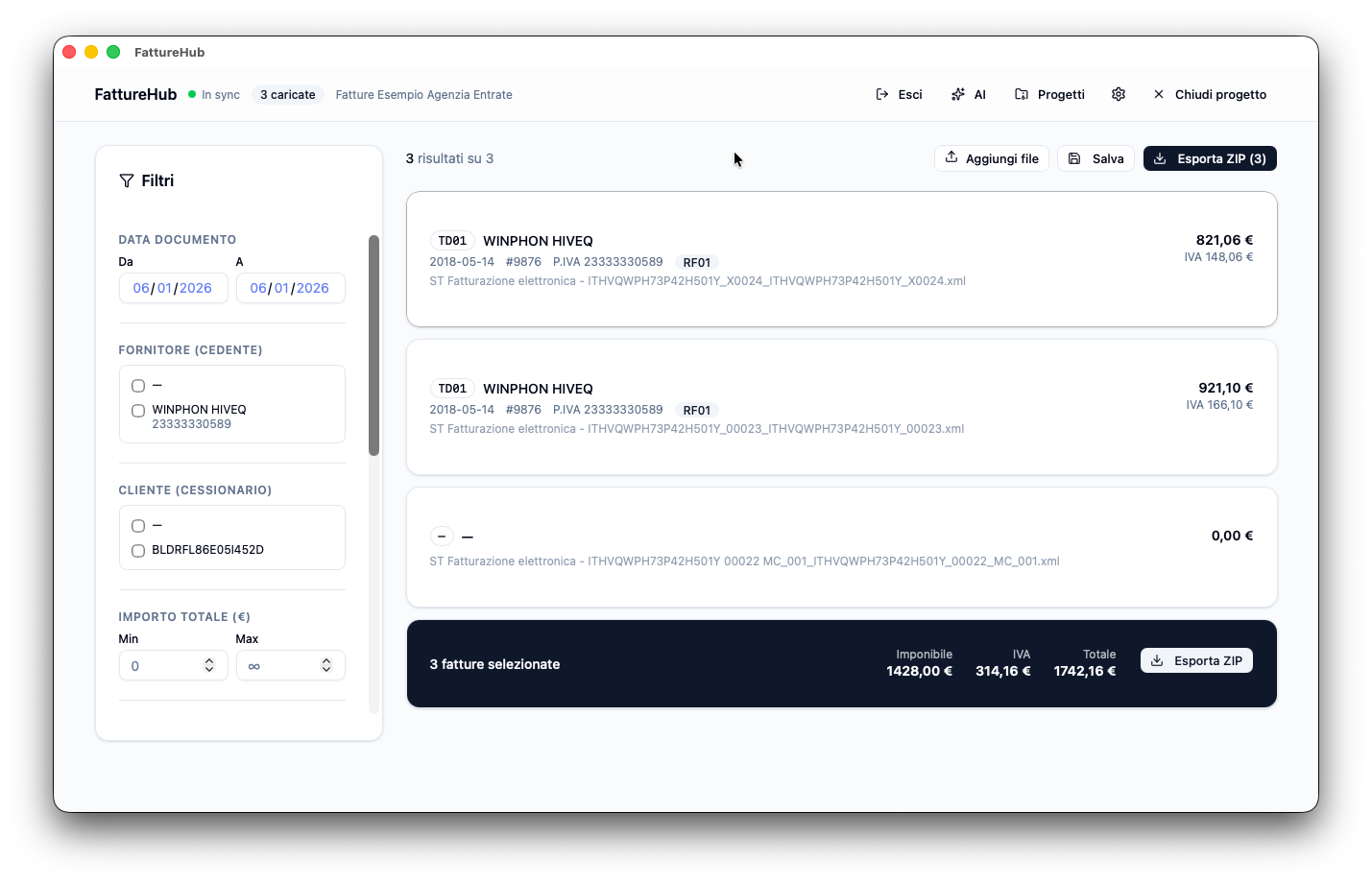Click RF01 badge on 921,10 € invoice
This screenshot has width=1372, height=883.
click(697, 410)
